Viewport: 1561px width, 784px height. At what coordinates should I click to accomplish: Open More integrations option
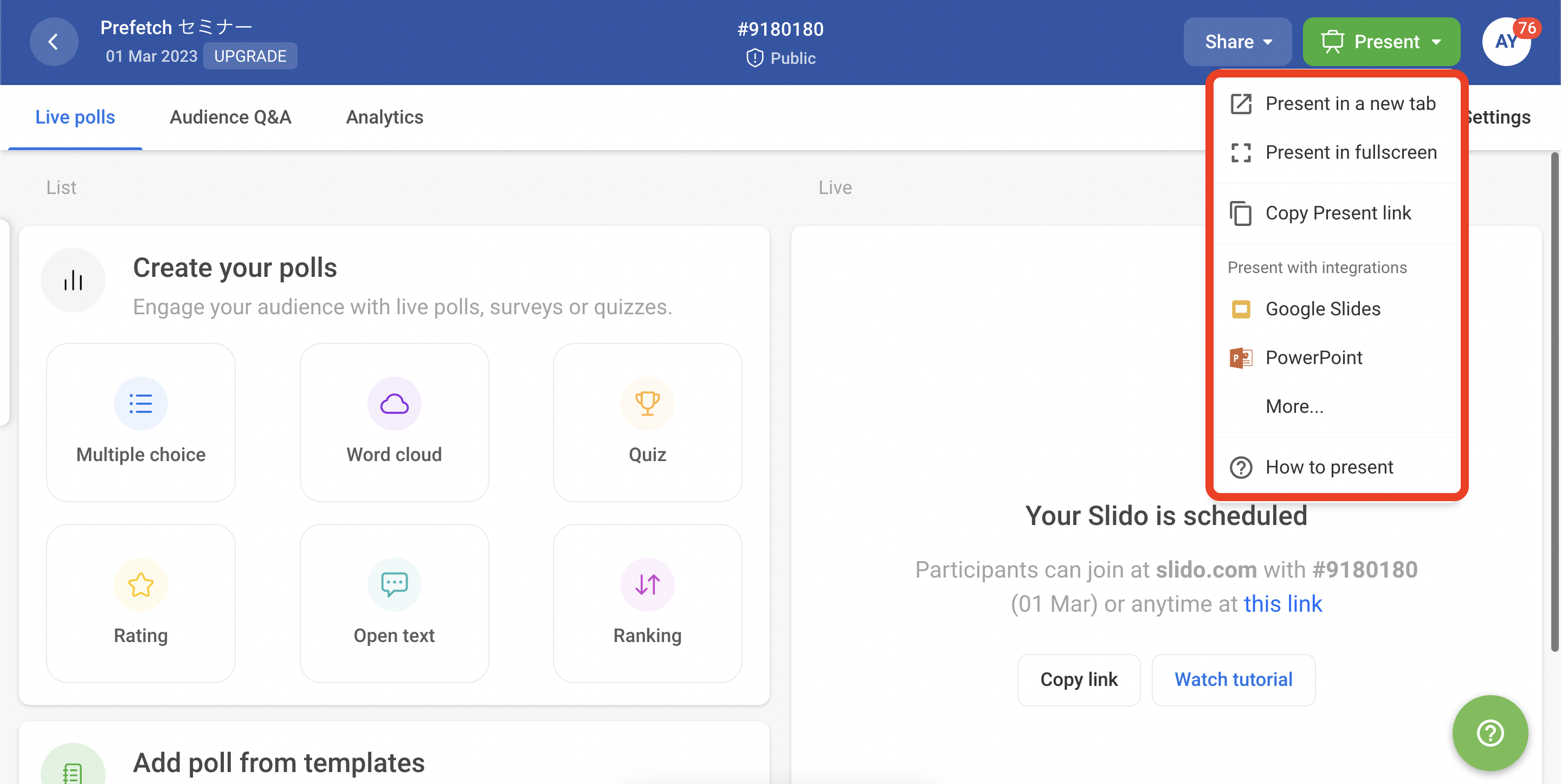1294,406
